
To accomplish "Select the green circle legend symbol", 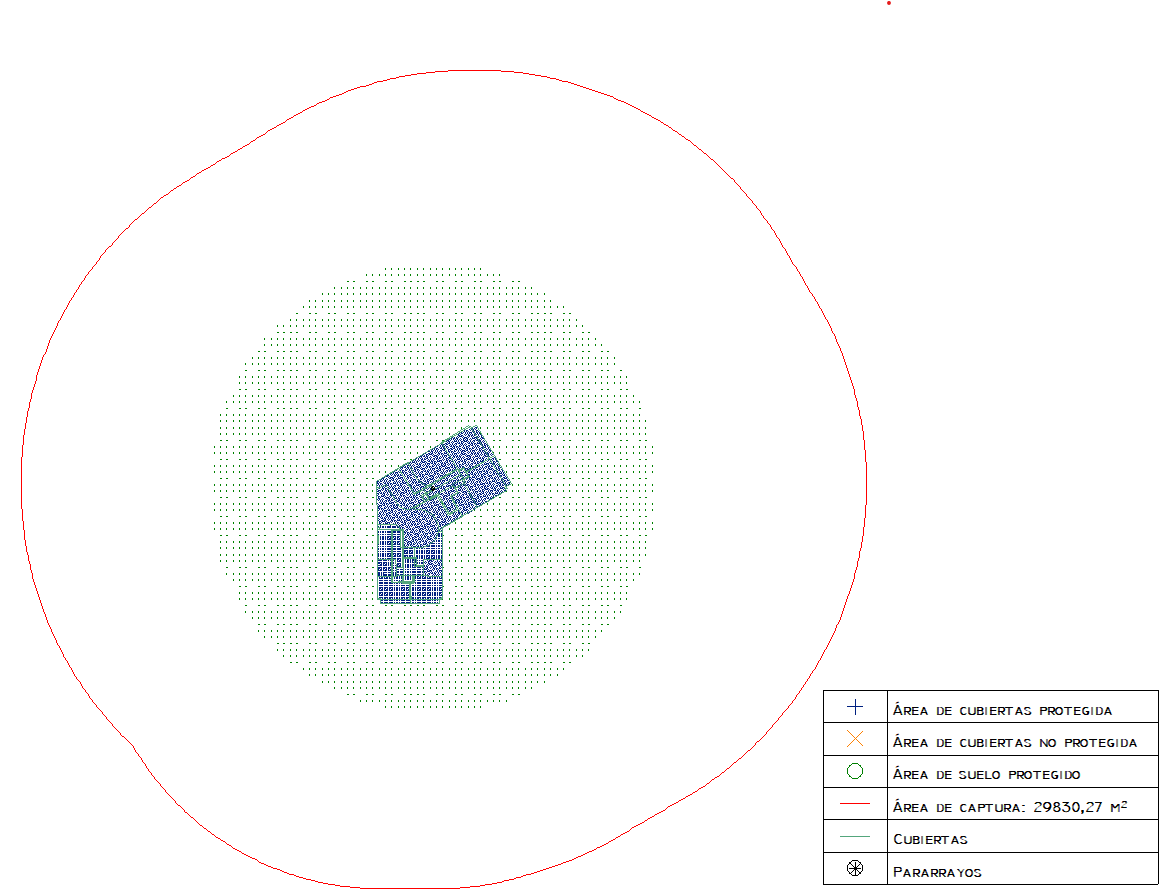I will click(x=855, y=772).
